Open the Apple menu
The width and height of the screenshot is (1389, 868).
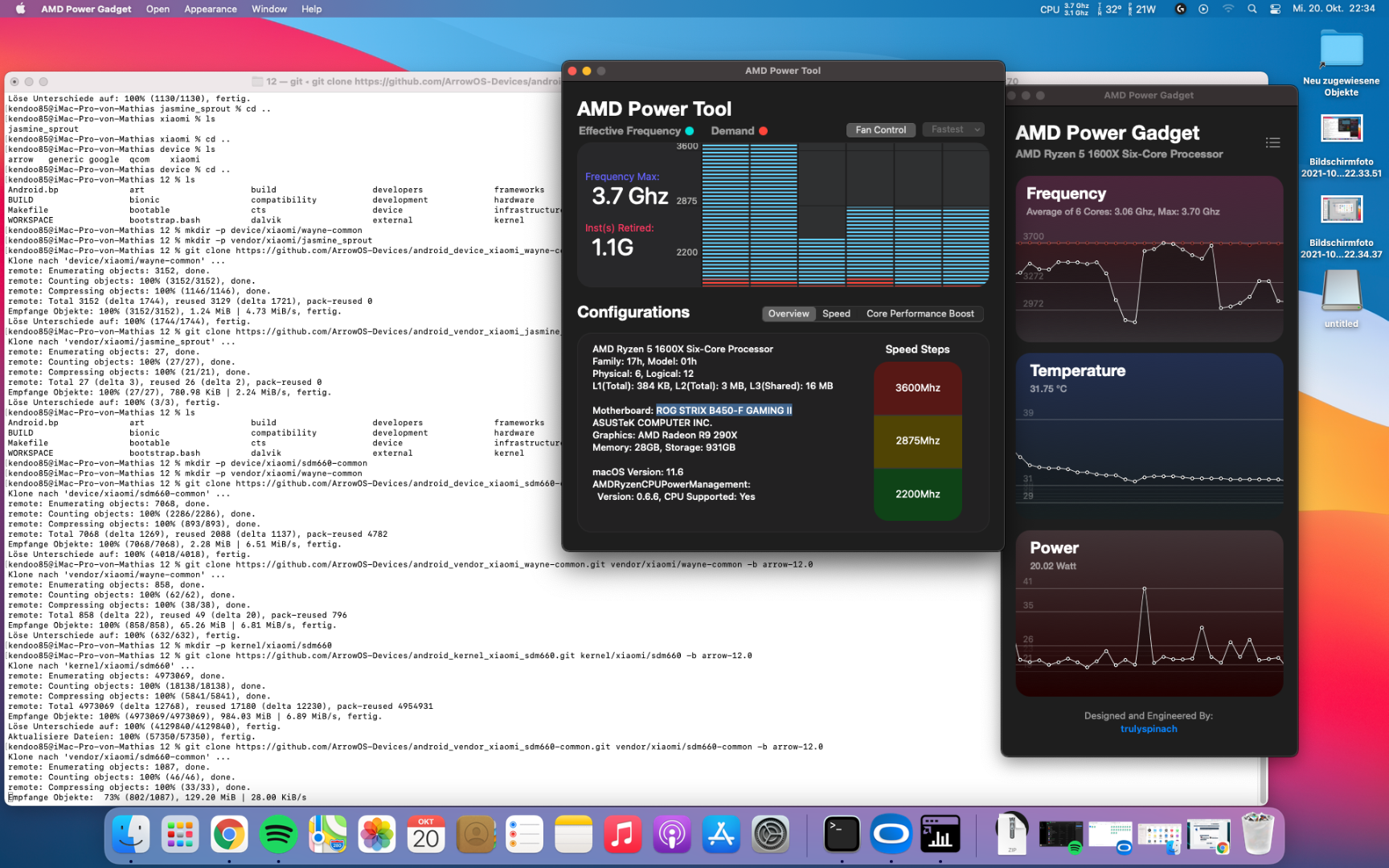point(20,9)
